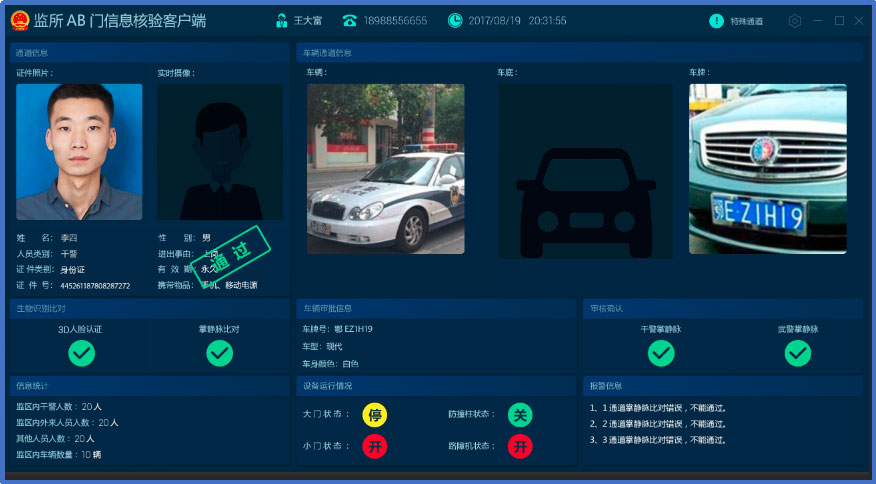Click the operator name 王大富
876x484 pixels.
pyautogui.click(x=308, y=21)
